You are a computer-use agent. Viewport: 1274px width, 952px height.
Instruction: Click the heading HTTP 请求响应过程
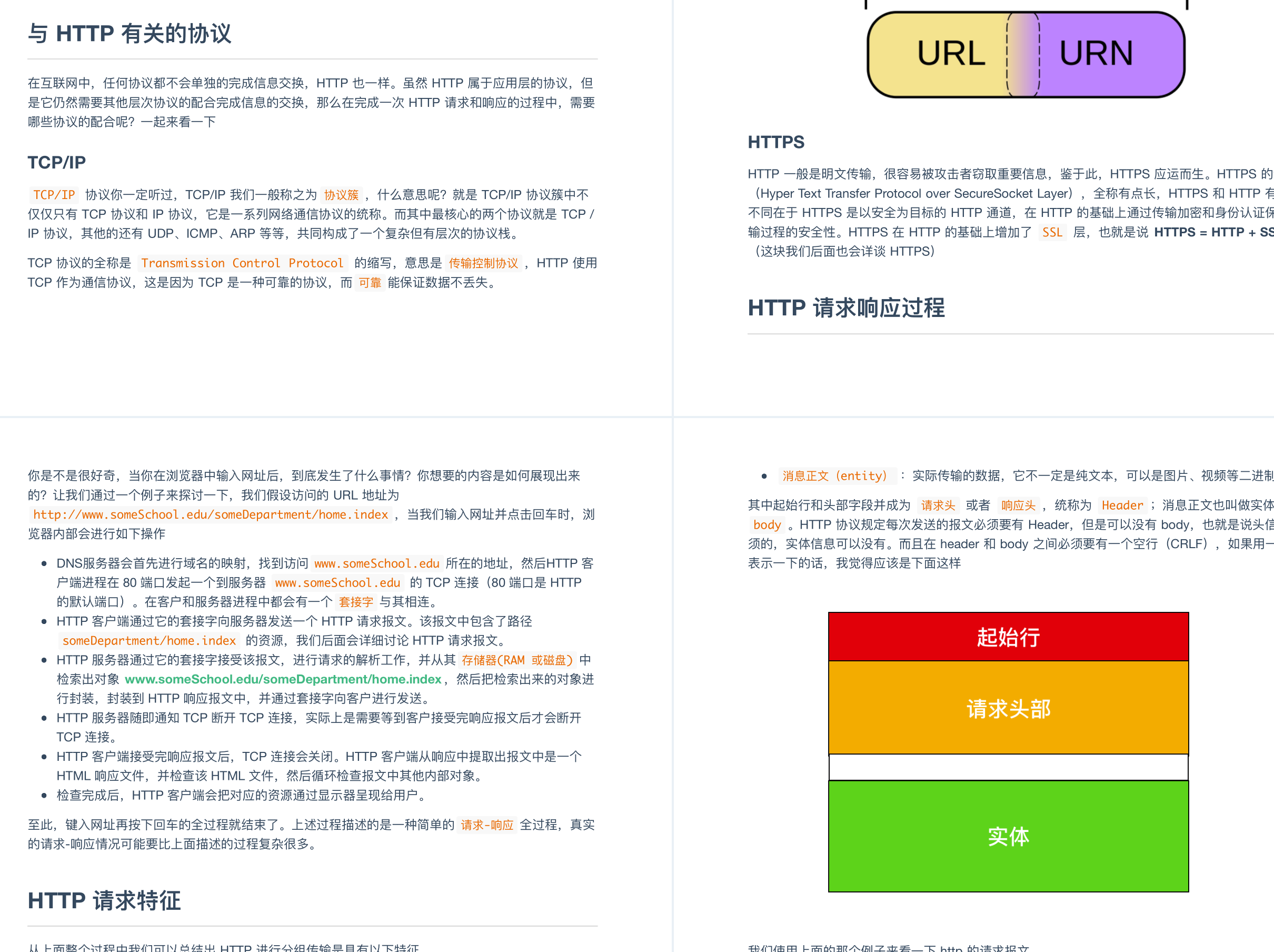point(846,308)
